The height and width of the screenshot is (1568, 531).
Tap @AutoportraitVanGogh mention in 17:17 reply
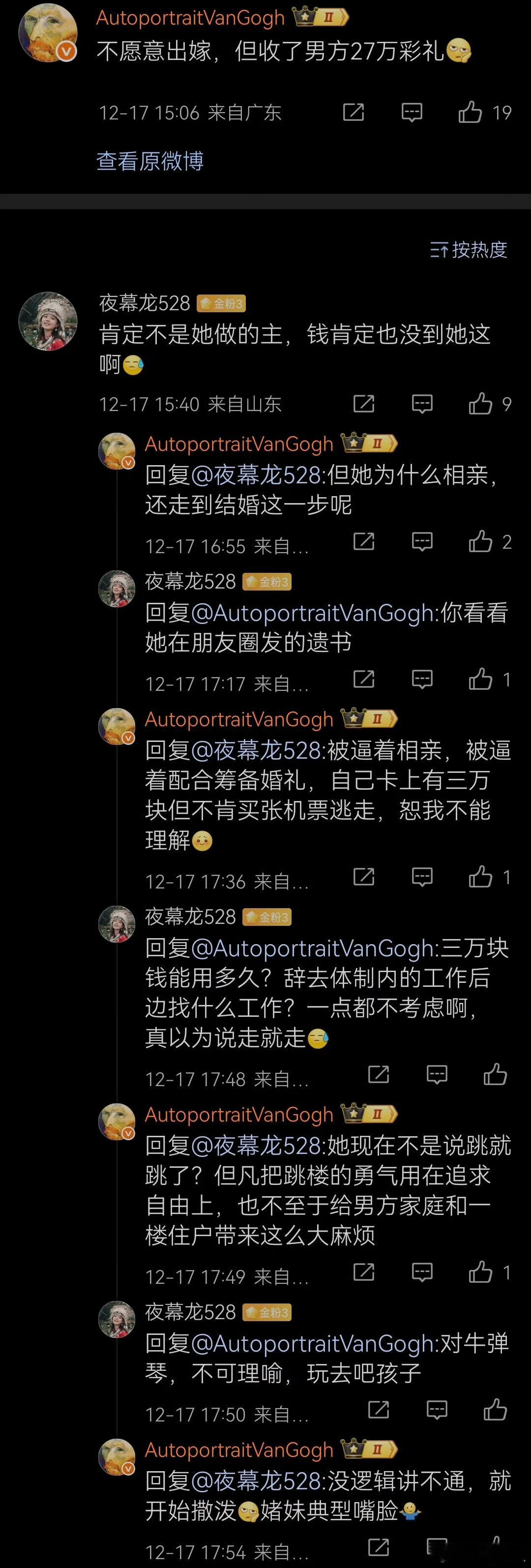312,612
